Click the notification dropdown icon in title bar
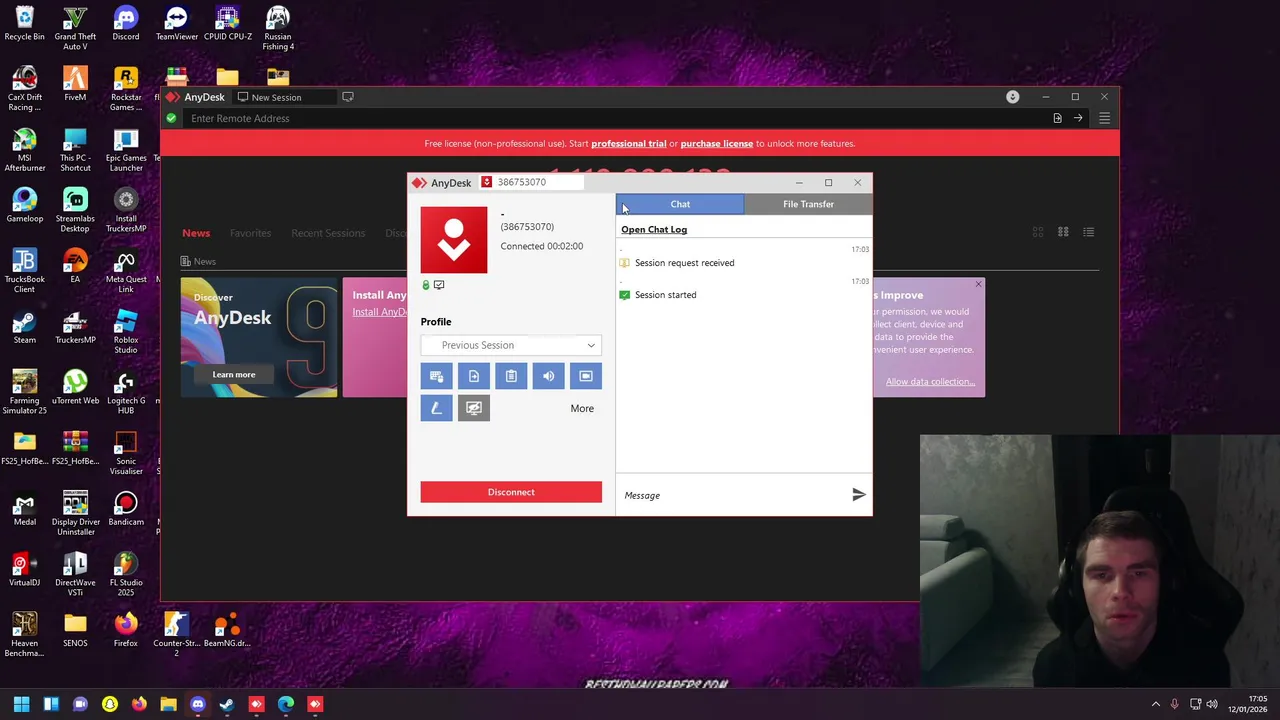1280x720 pixels. [x=1013, y=97]
